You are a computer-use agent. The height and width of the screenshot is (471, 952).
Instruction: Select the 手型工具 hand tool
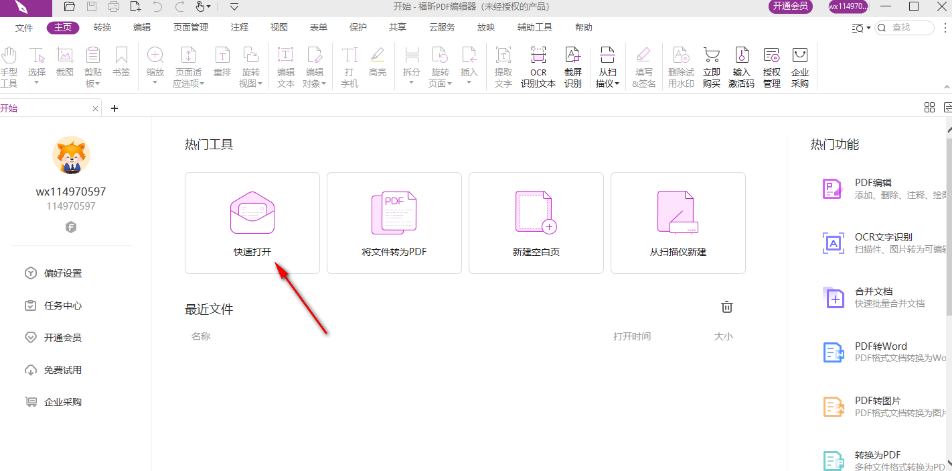9,66
